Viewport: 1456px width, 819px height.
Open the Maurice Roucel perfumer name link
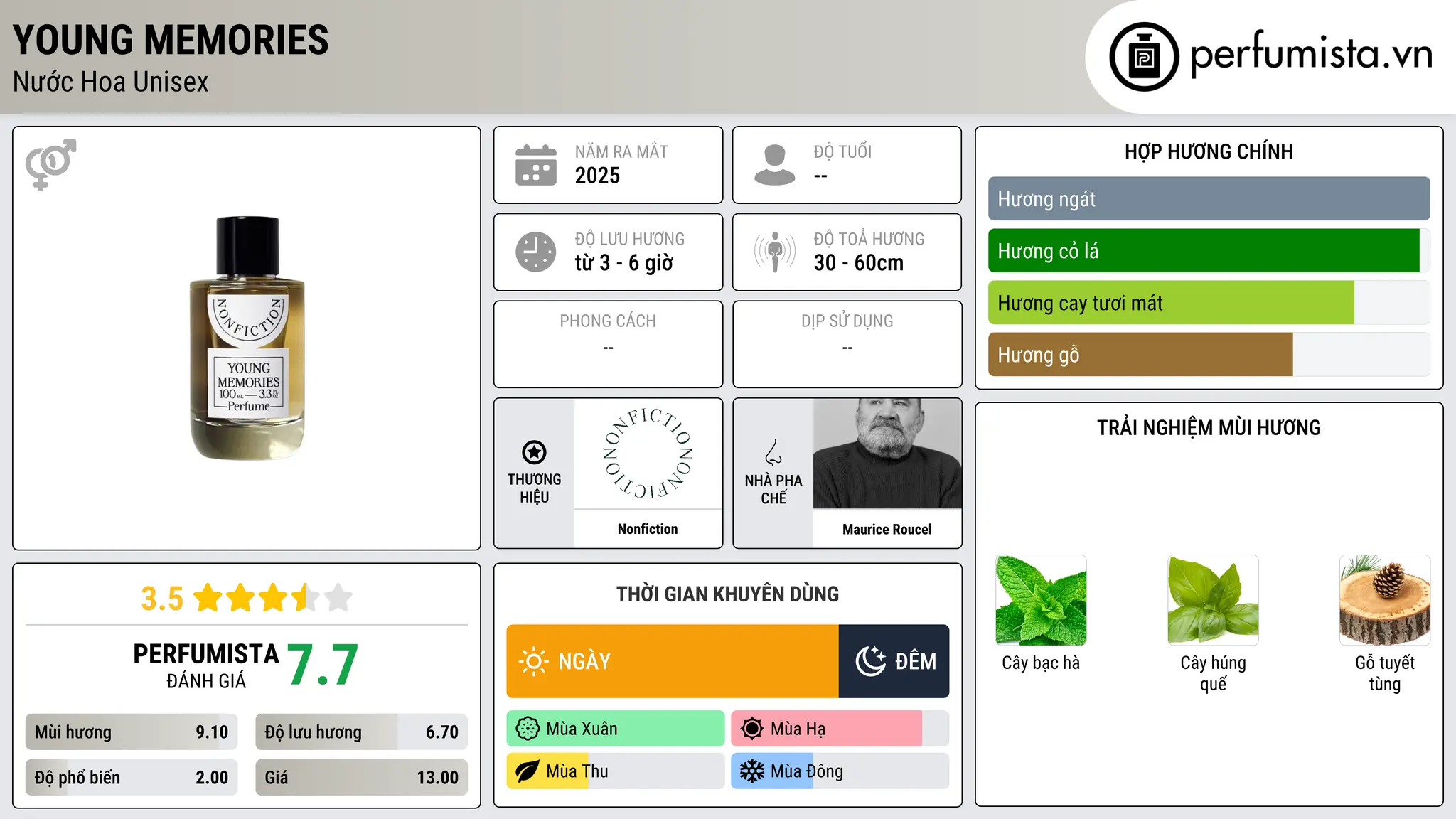[887, 529]
